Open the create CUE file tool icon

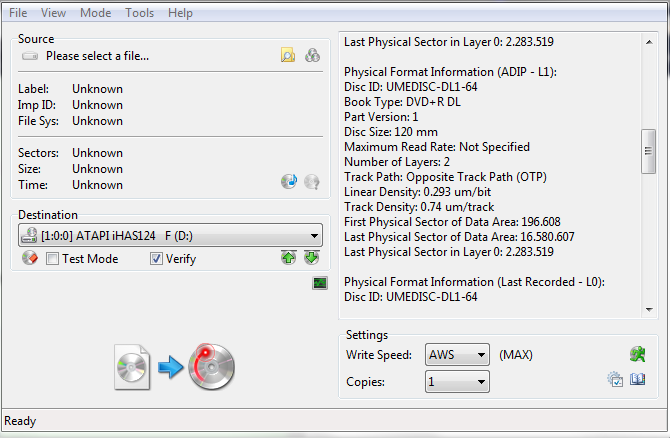312,56
